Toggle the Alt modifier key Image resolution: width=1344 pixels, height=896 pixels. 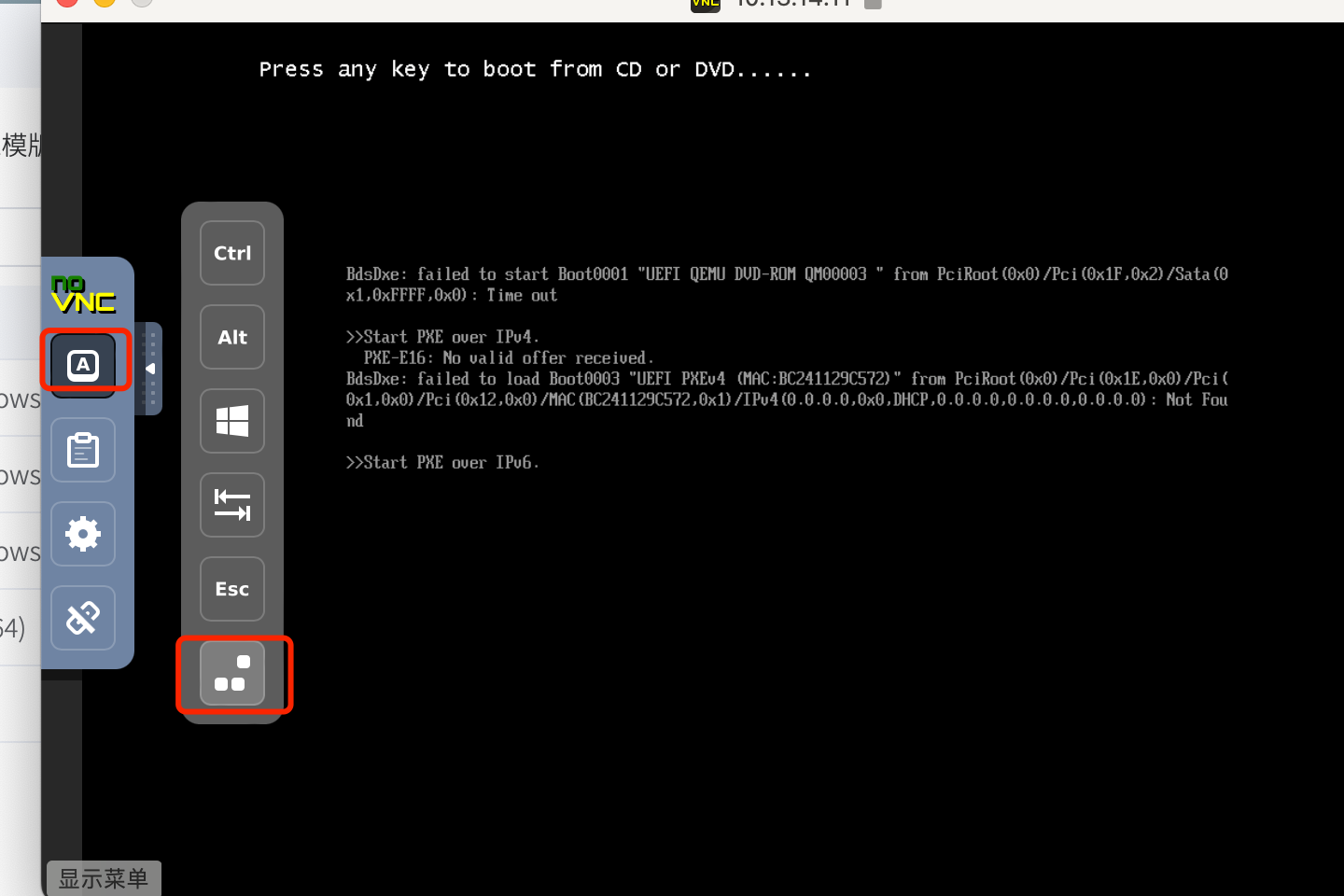click(232, 337)
